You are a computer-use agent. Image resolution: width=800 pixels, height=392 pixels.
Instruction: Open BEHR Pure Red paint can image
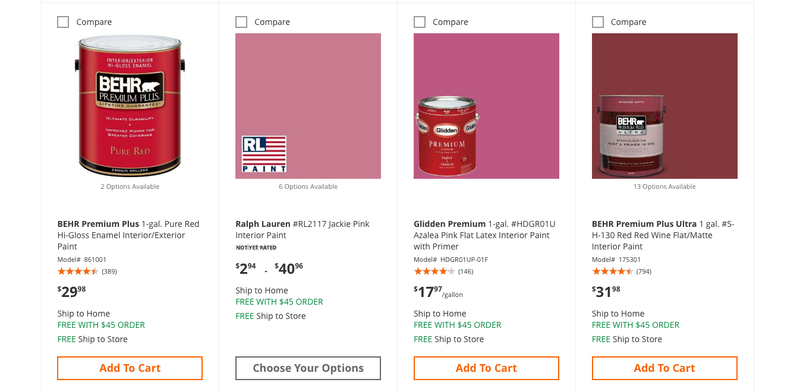[130, 106]
